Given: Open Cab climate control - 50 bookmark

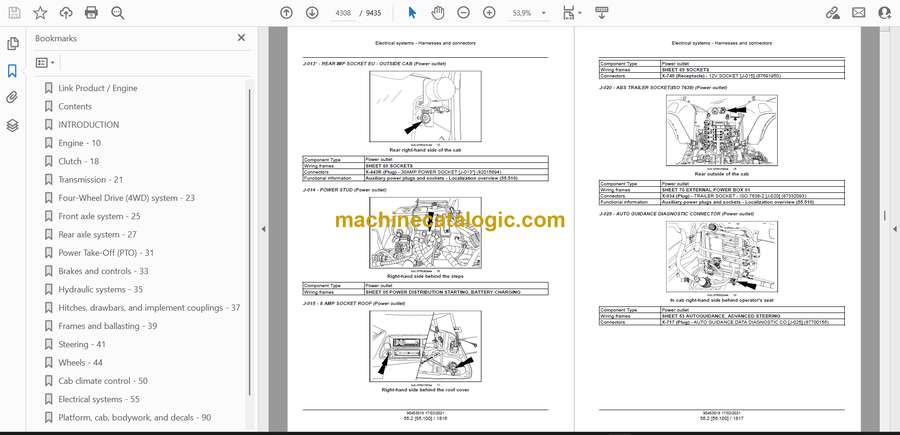Looking at the screenshot, I should (x=103, y=381).
